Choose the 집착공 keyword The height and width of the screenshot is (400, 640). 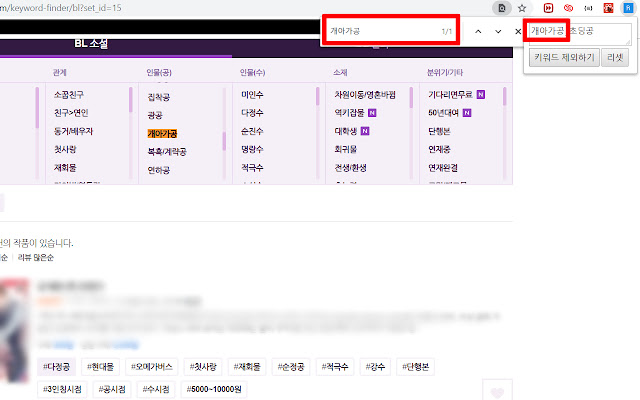point(159,97)
